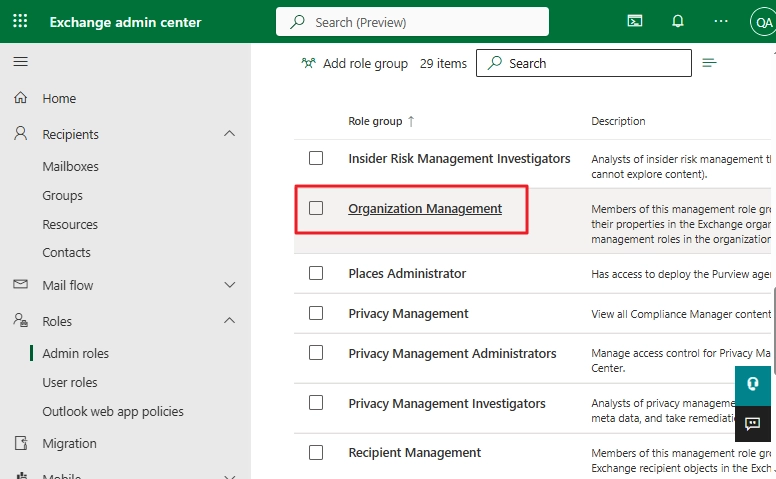Open the list filter options icon
This screenshot has height=479, width=776.
tap(709, 63)
